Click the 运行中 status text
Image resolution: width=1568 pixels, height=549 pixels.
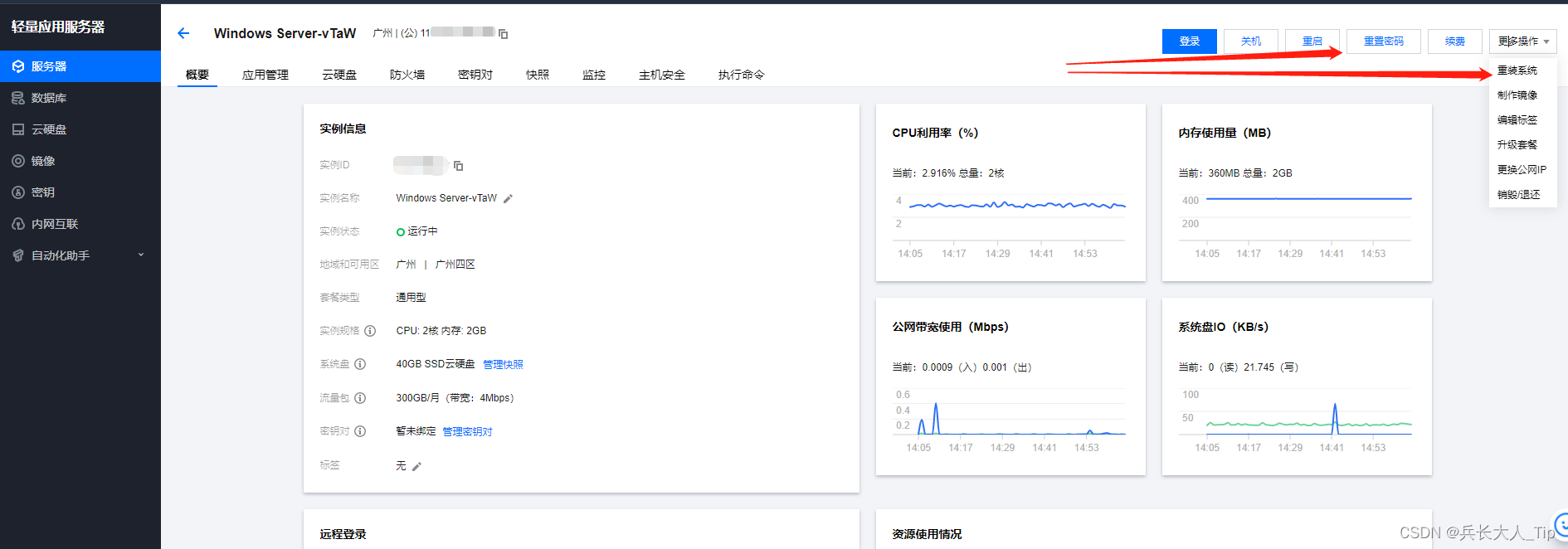[422, 231]
